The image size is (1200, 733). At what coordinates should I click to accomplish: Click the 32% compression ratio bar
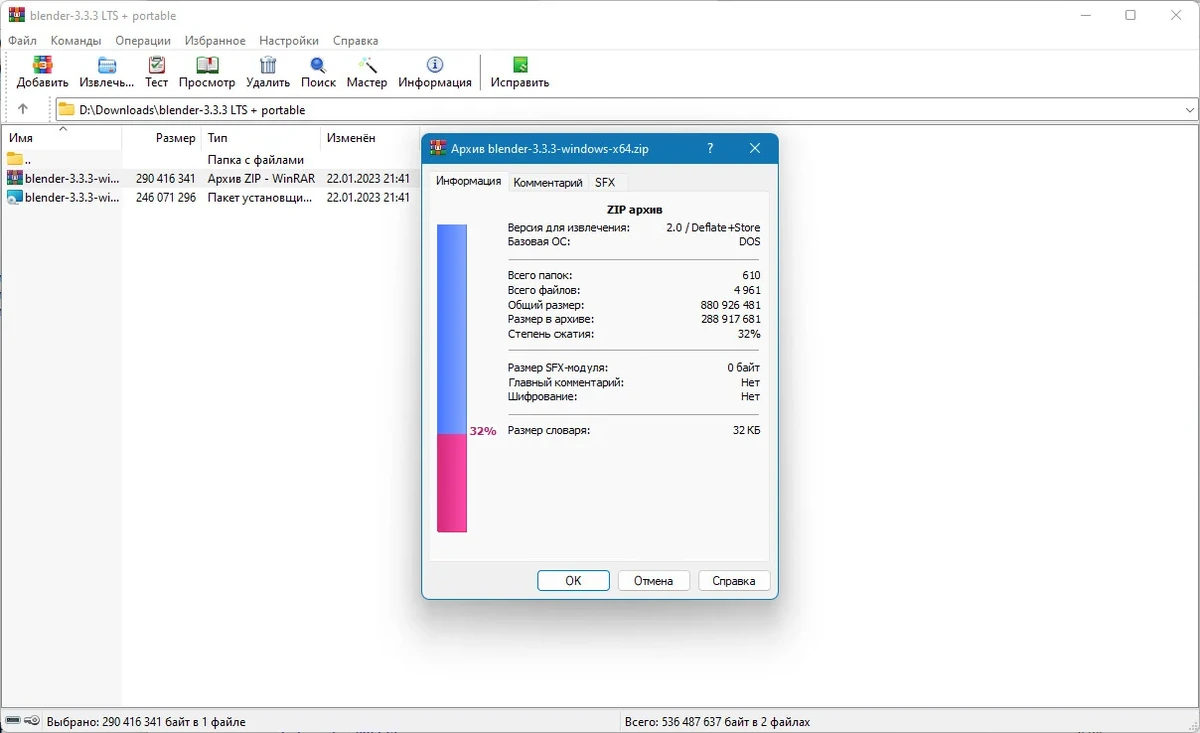point(452,378)
